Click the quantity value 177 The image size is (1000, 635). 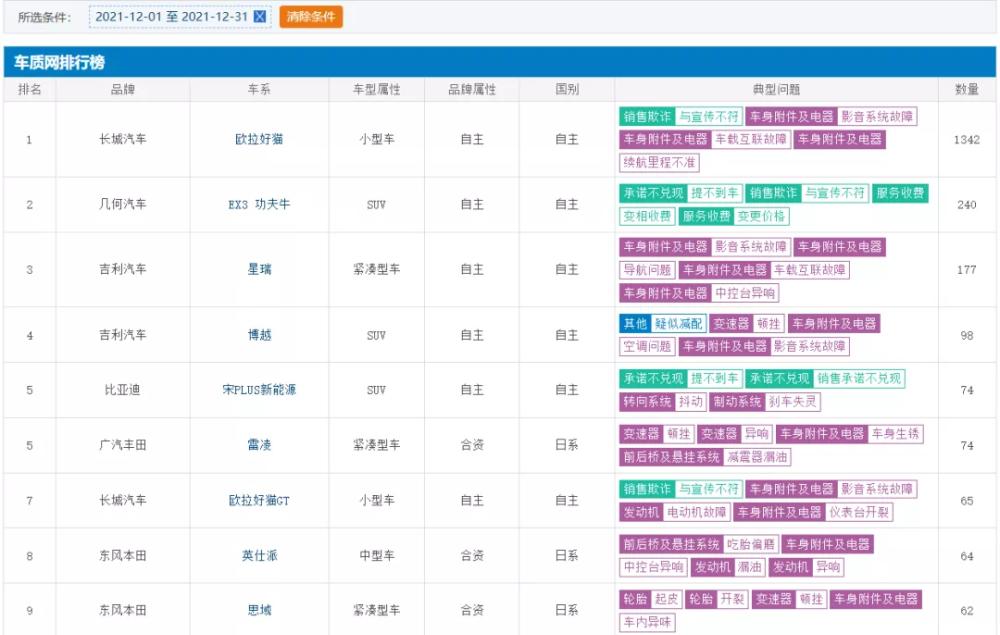(966, 270)
